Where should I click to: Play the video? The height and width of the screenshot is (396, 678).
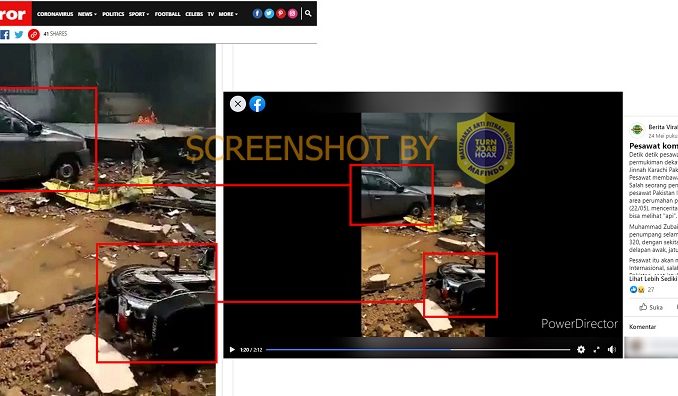[232, 349]
